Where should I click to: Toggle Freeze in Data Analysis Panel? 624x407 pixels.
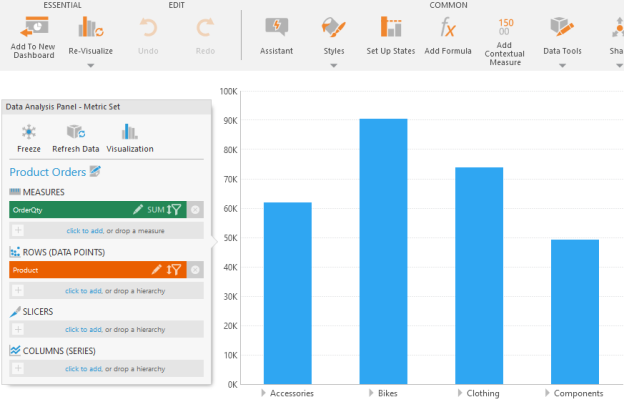(29, 132)
